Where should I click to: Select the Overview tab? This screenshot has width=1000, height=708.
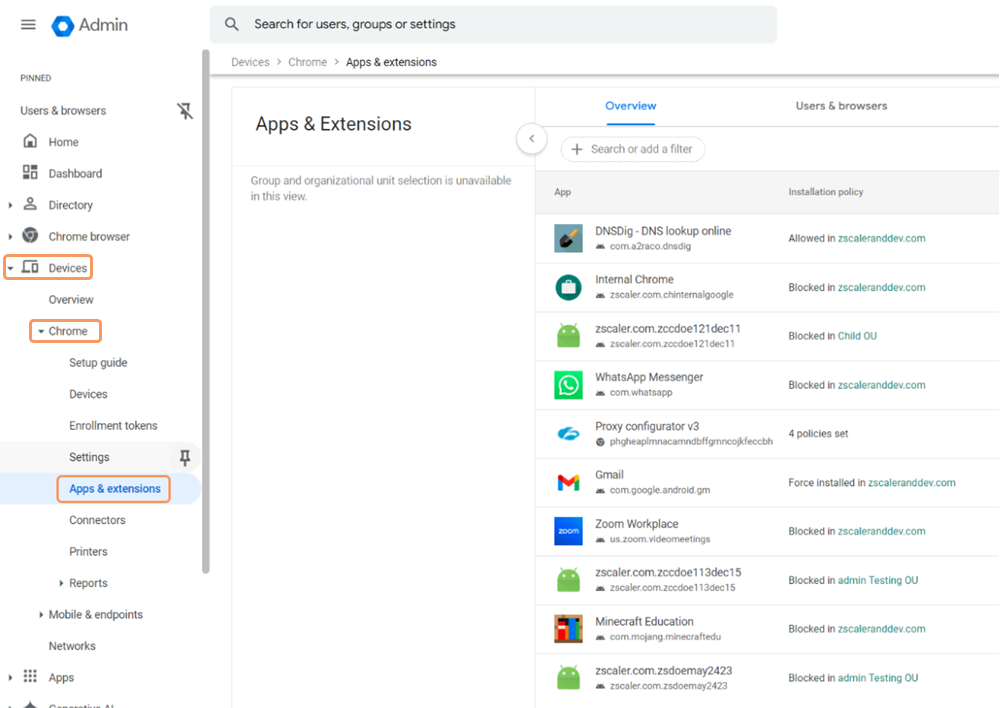(x=630, y=106)
